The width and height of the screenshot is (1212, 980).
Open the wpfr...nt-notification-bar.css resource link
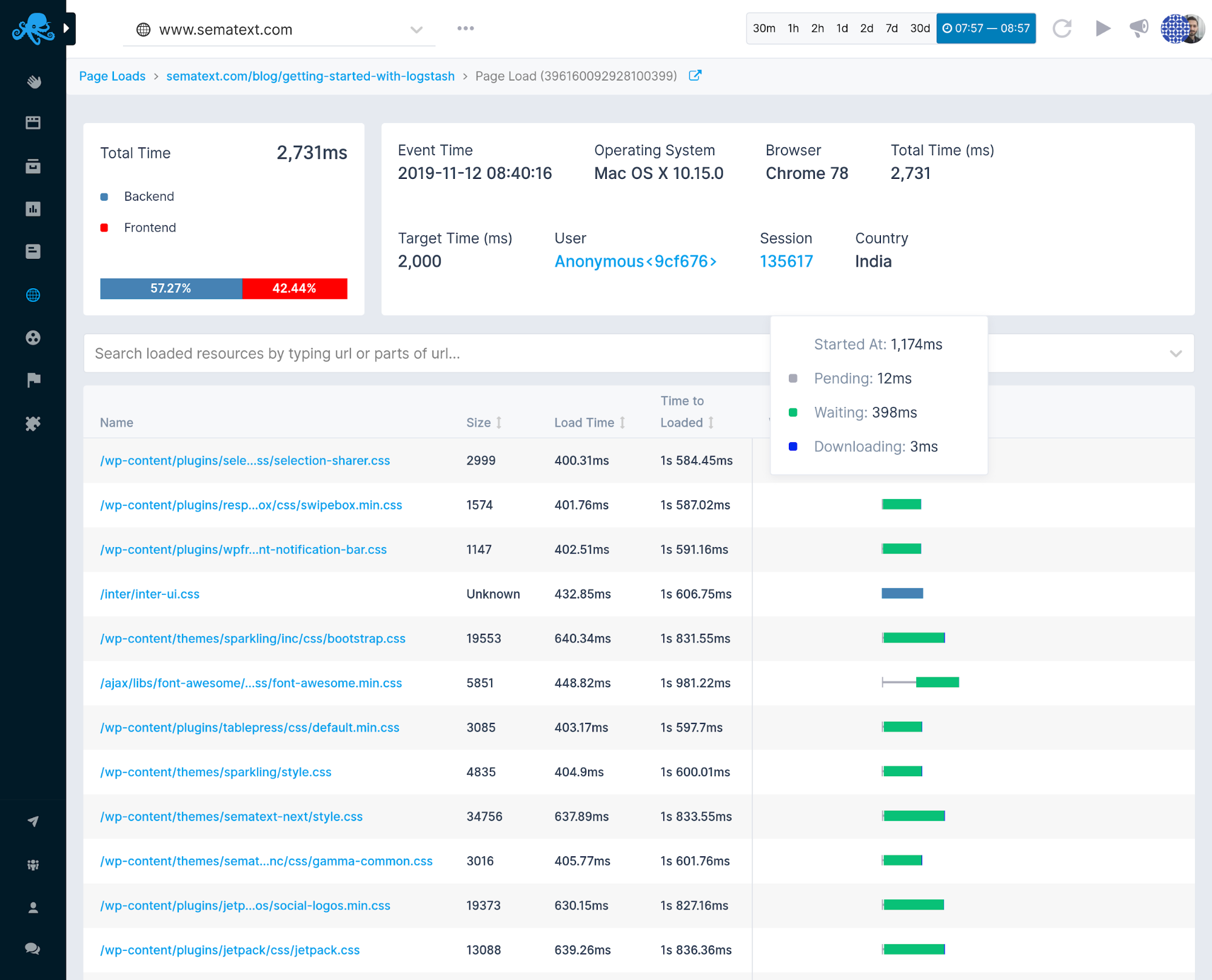[x=243, y=550]
